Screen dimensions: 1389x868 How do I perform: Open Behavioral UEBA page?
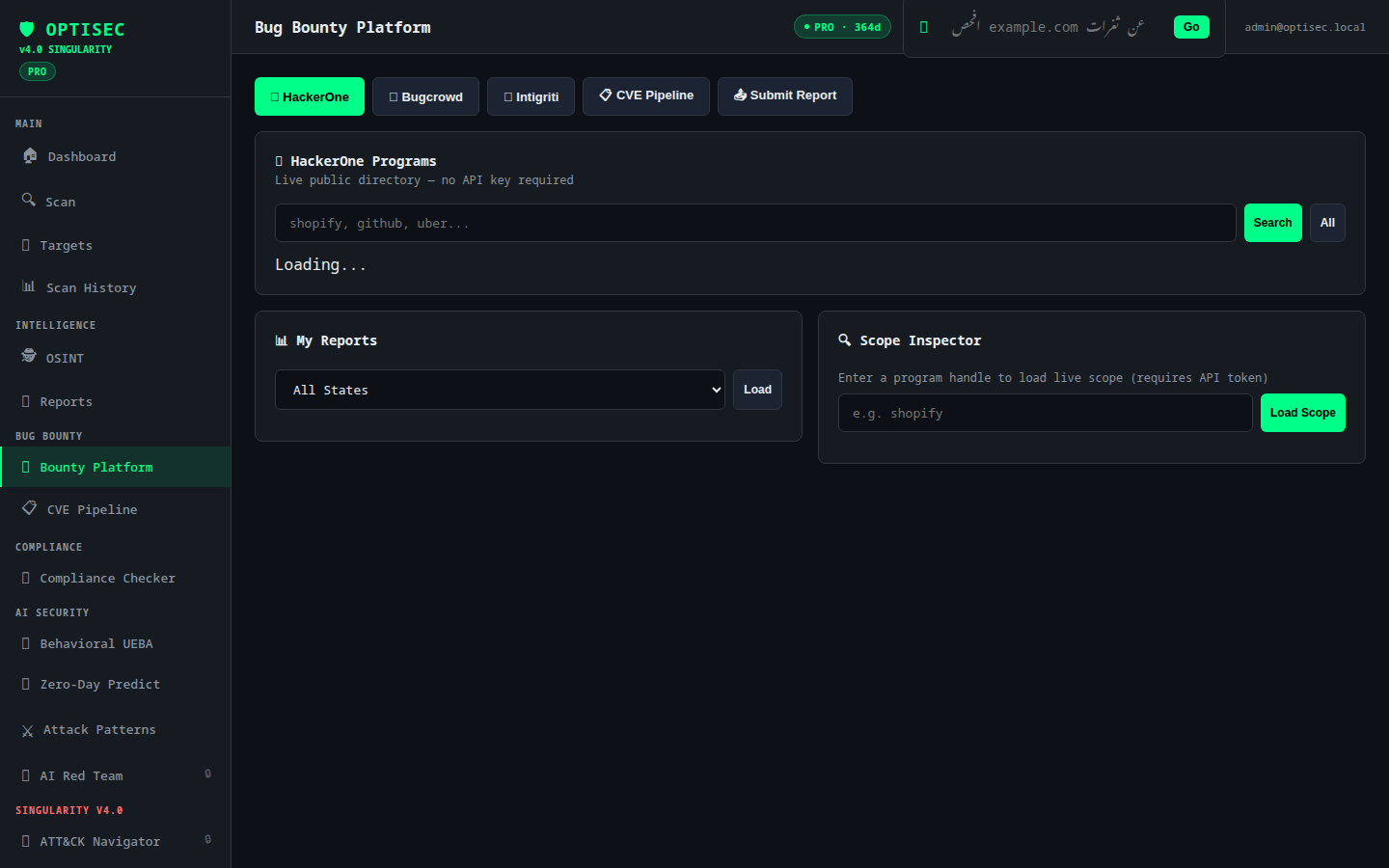pos(116,643)
